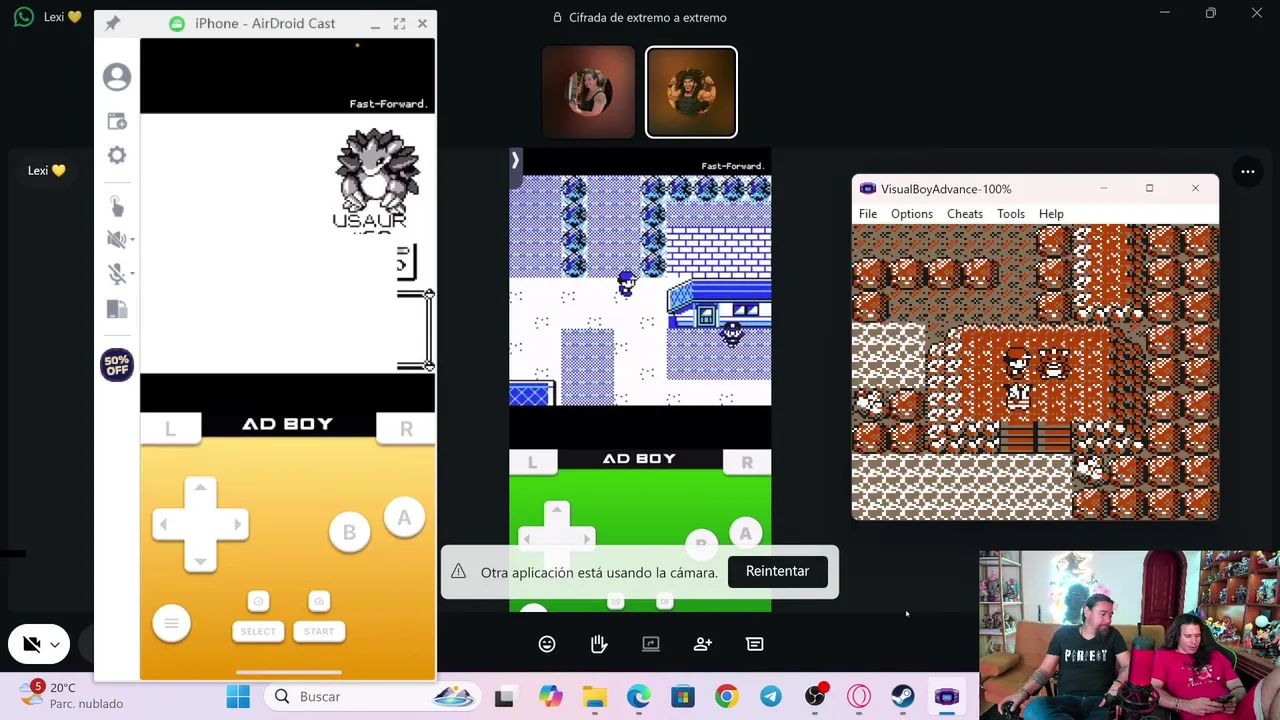Screen dimensions: 1280x720
Task: Open Microsoft Store from the taskbar
Action: 683,697
